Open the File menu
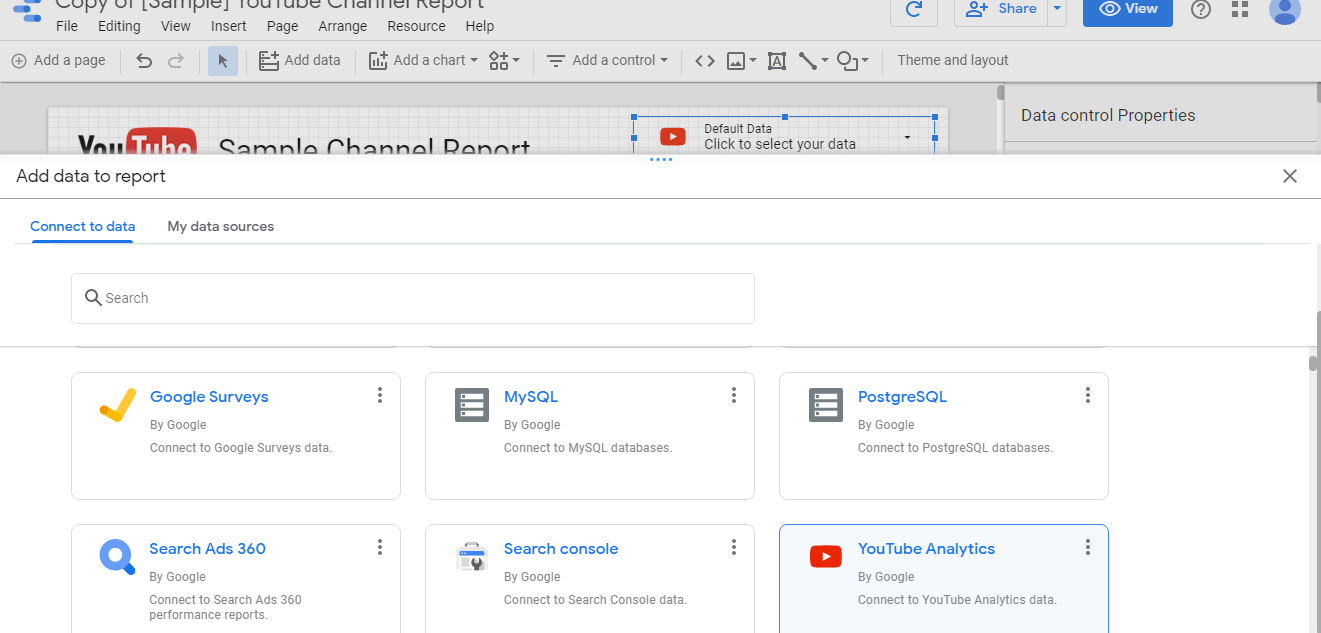Image resolution: width=1321 pixels, height=633 pixels. click(x=67, y=26)
